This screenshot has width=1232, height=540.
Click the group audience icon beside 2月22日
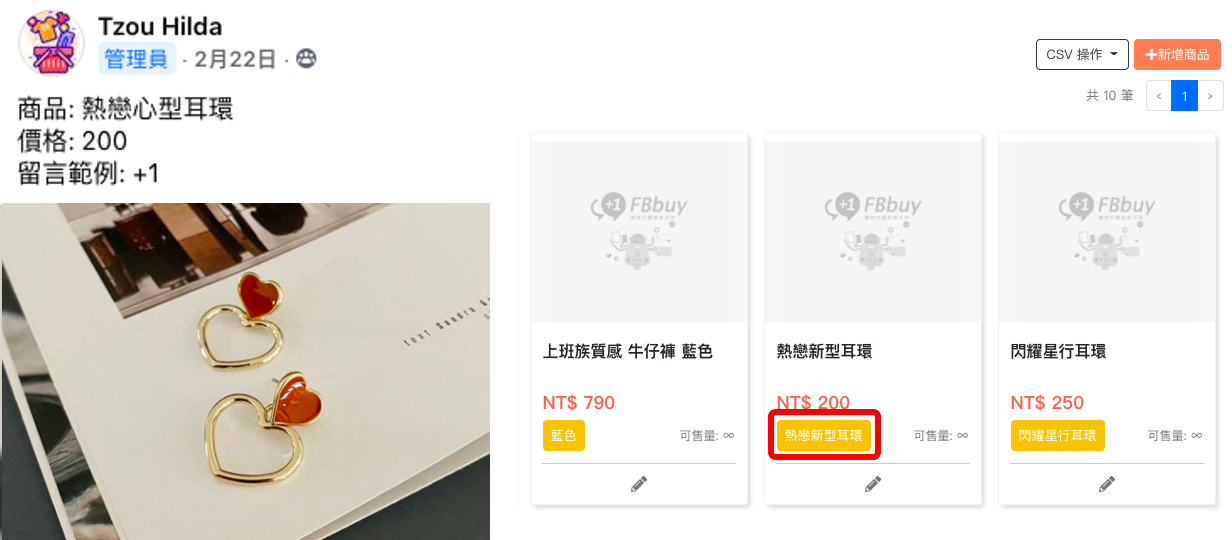[x=306, y=59]
